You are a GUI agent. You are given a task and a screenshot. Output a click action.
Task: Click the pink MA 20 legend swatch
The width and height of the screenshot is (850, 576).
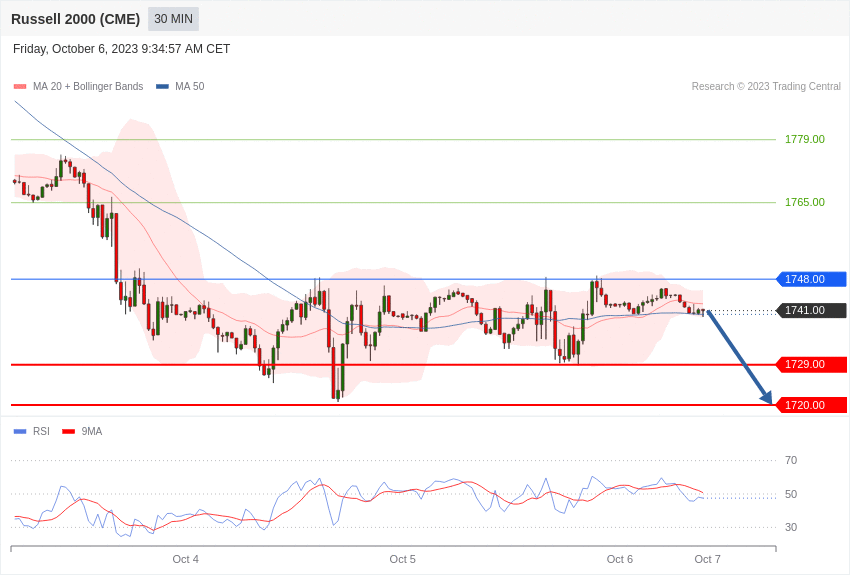[x=20, y=87]
